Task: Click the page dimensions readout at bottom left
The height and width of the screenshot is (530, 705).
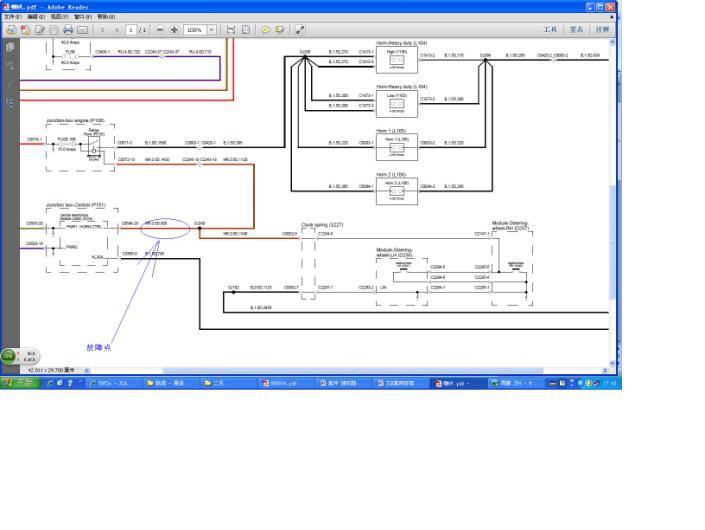Action: coord(52,370)
